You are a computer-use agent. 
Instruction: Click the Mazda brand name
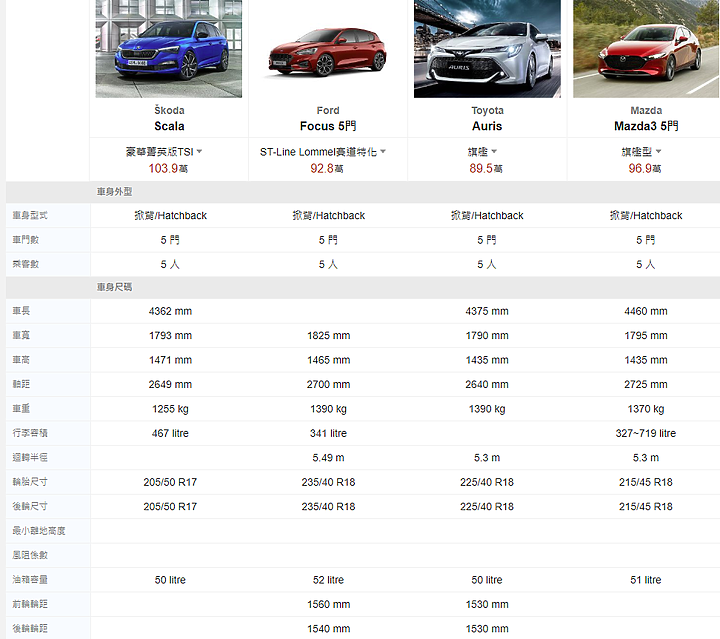pos(646,111)
